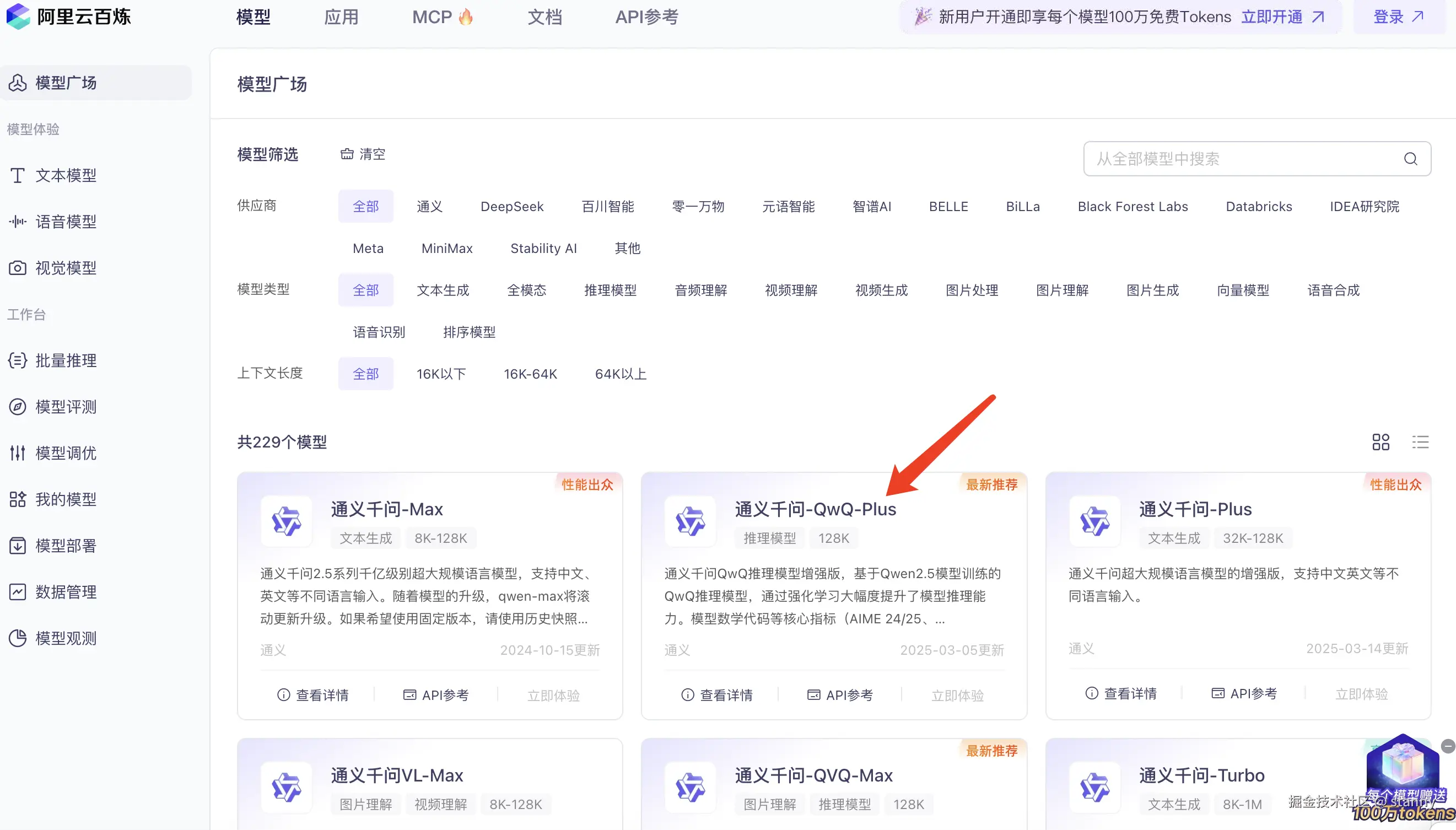Switch to list view layout icon

1420,442
